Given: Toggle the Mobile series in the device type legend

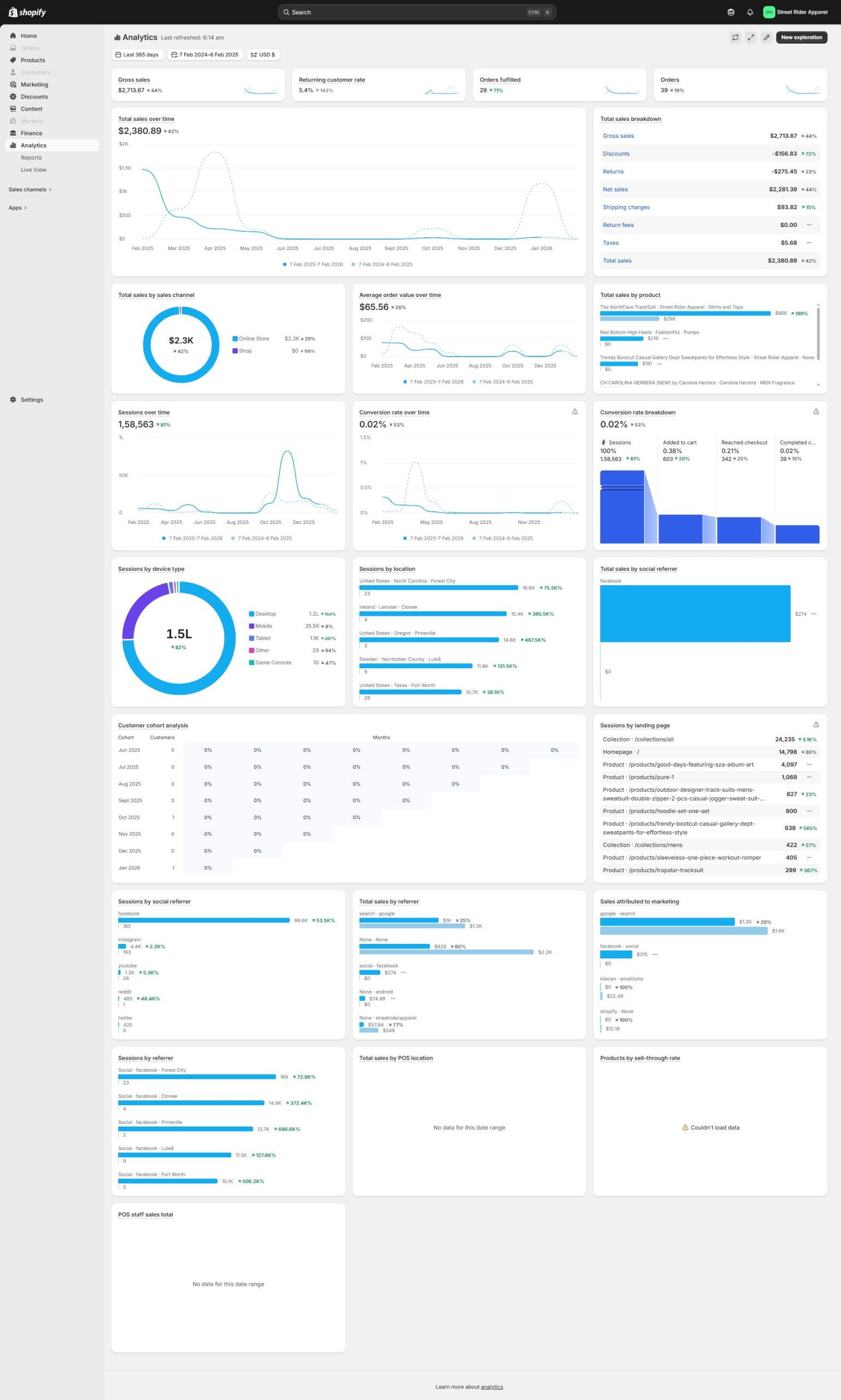Looking at the screenshot, I should [x=263, y=626].
